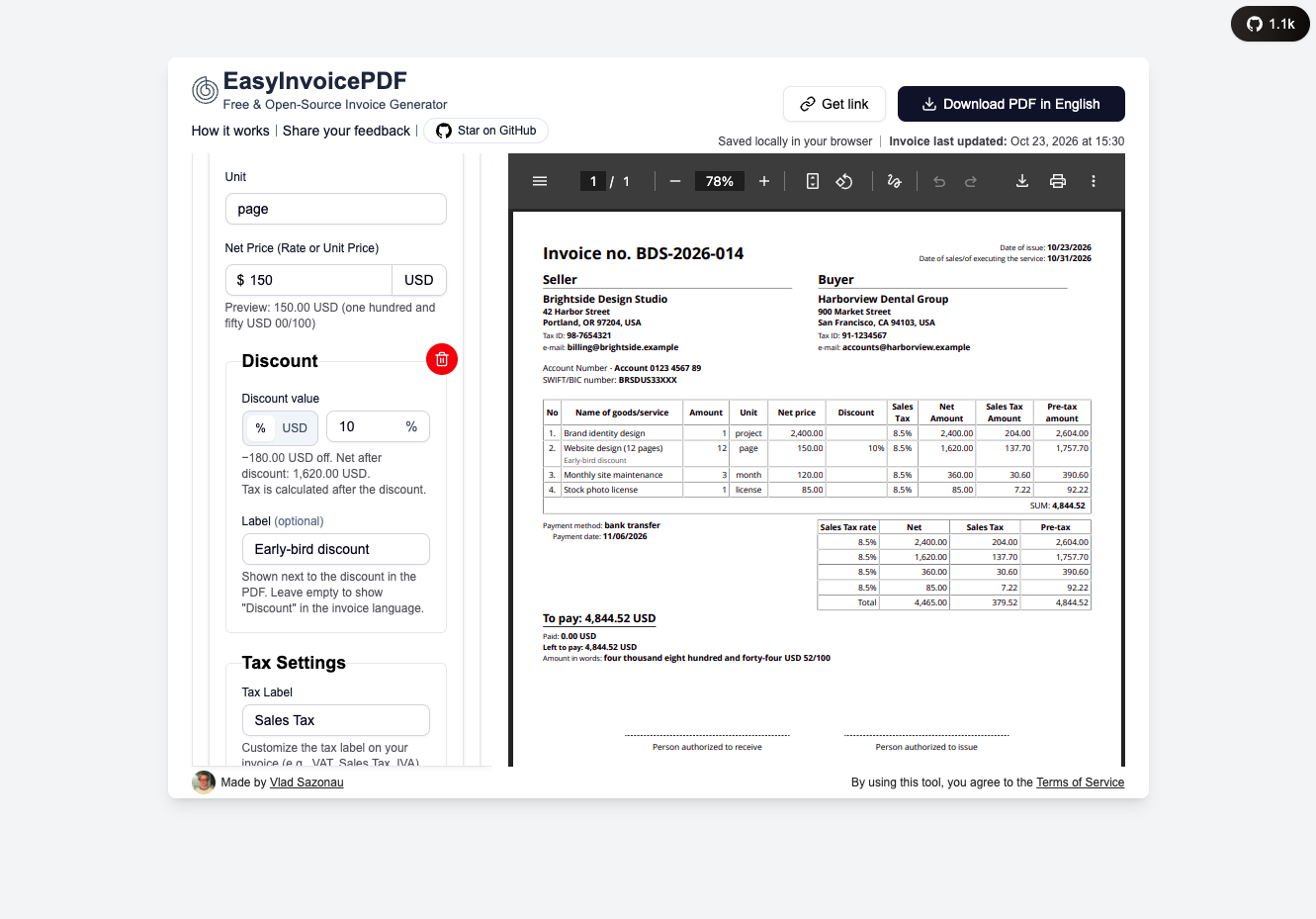Zoom out the PDF preview
This screenshot has height=919, width=1316.
pos(675,181)
